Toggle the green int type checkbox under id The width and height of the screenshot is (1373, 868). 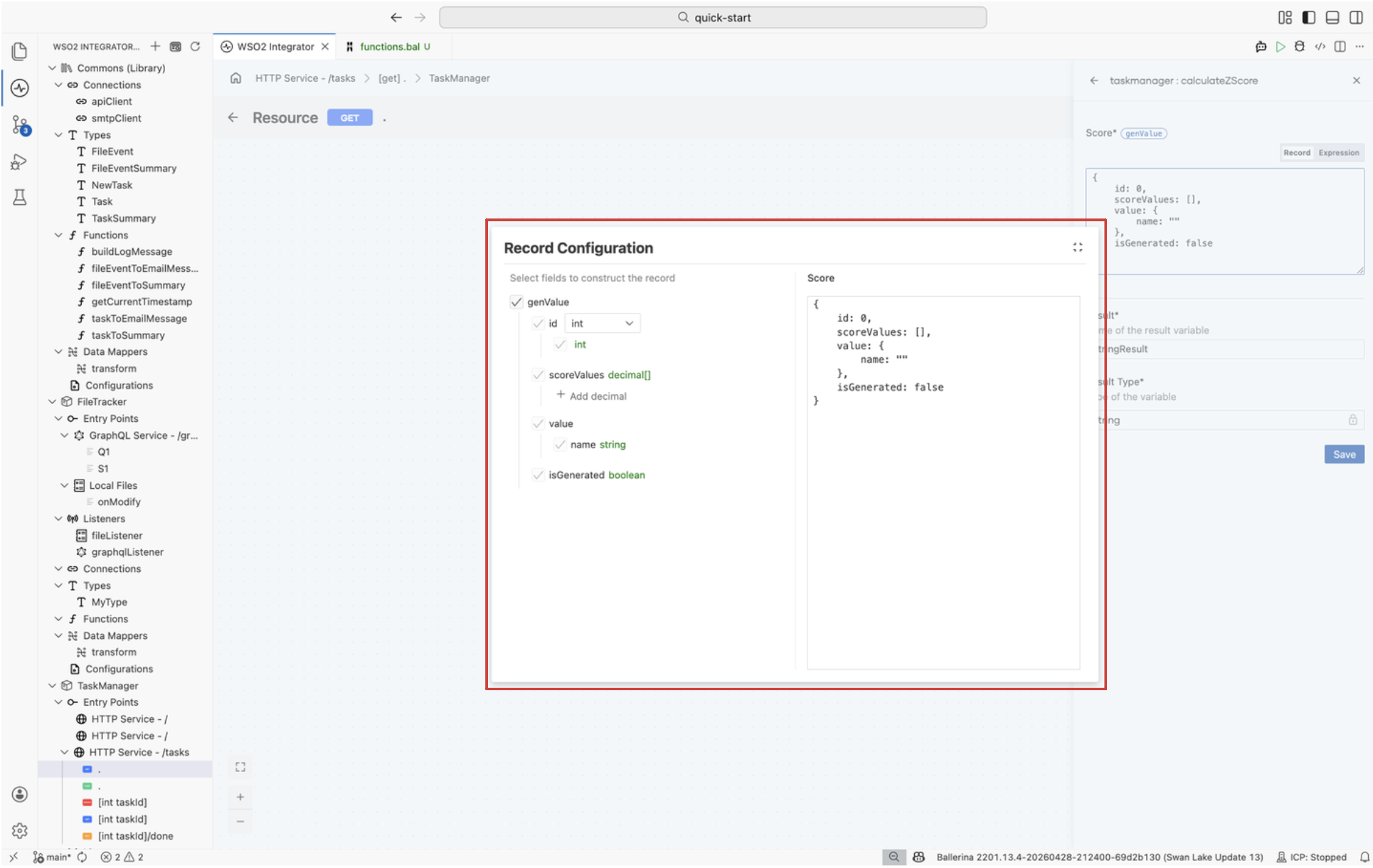pyautogui.click(x=561, y=345)
